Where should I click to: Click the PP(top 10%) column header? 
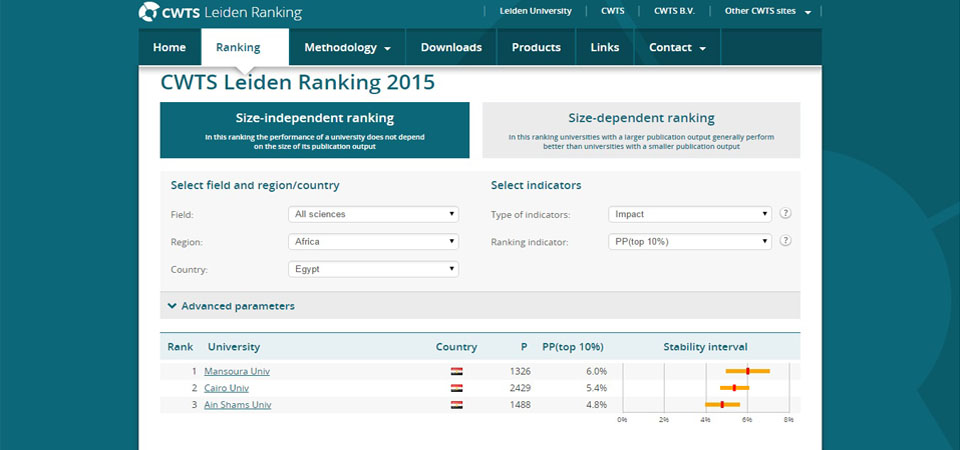click(573, 347)
